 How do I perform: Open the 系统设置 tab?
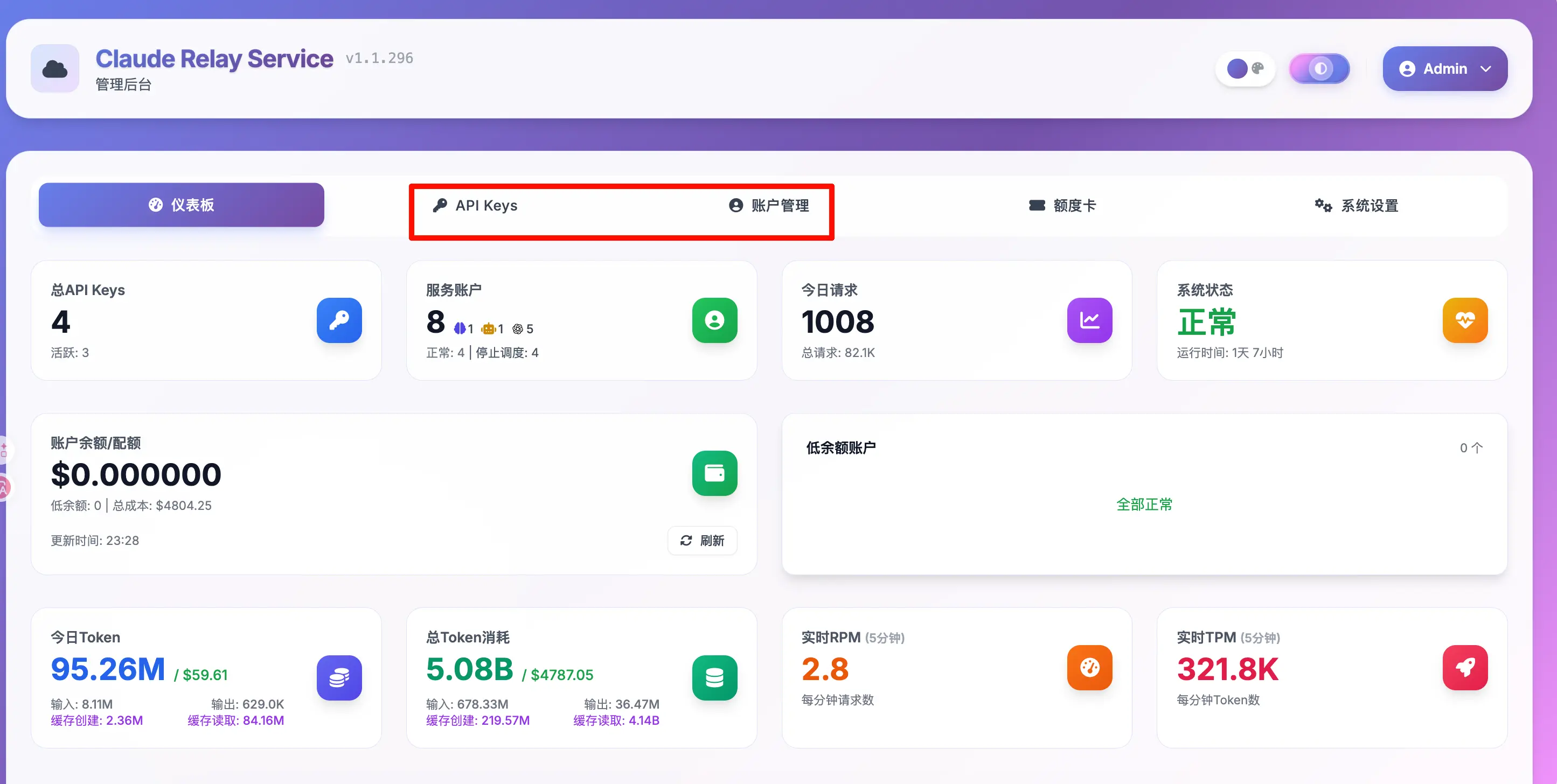1357,205
